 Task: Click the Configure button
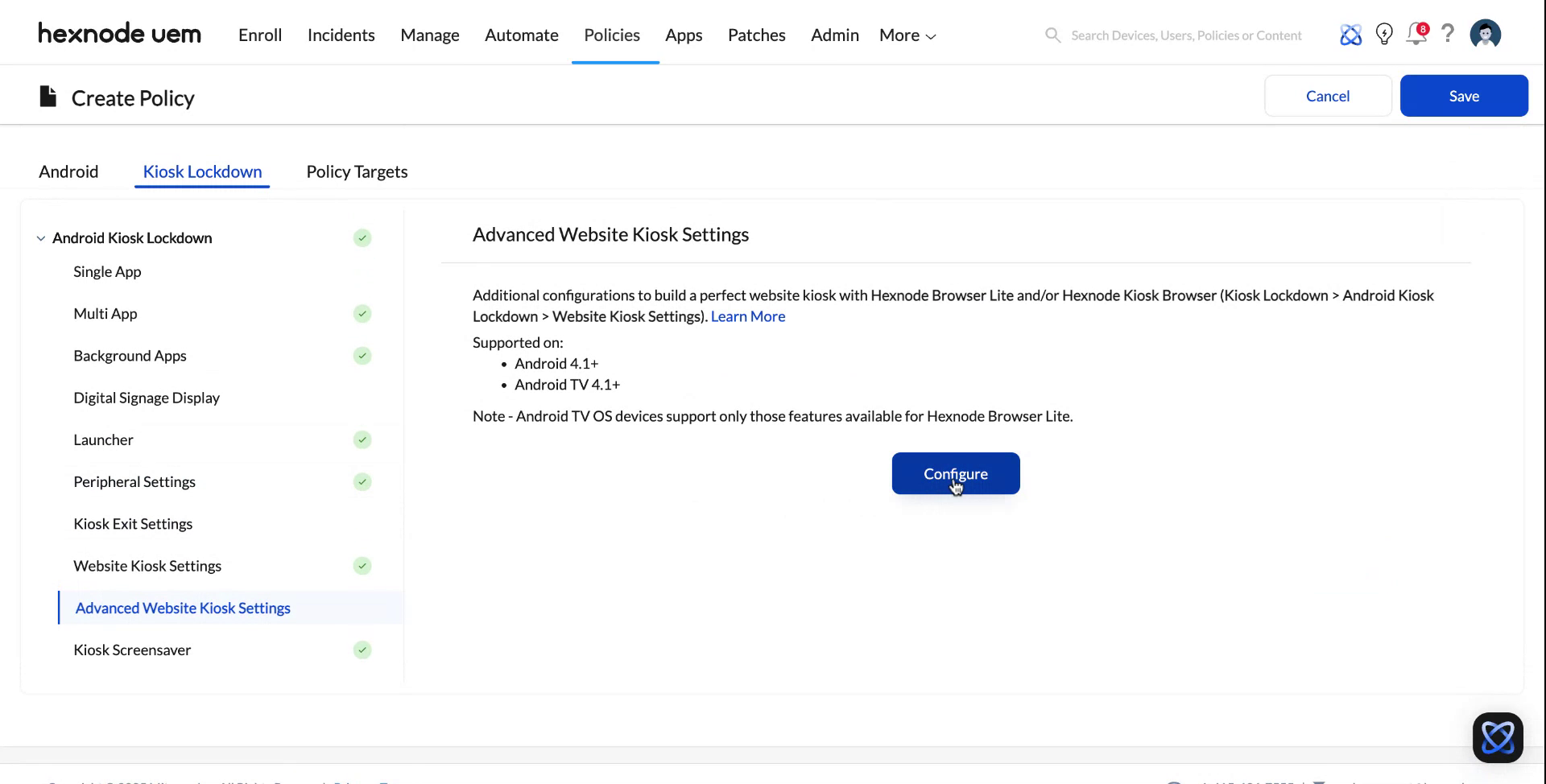click(x=955, y=473)
